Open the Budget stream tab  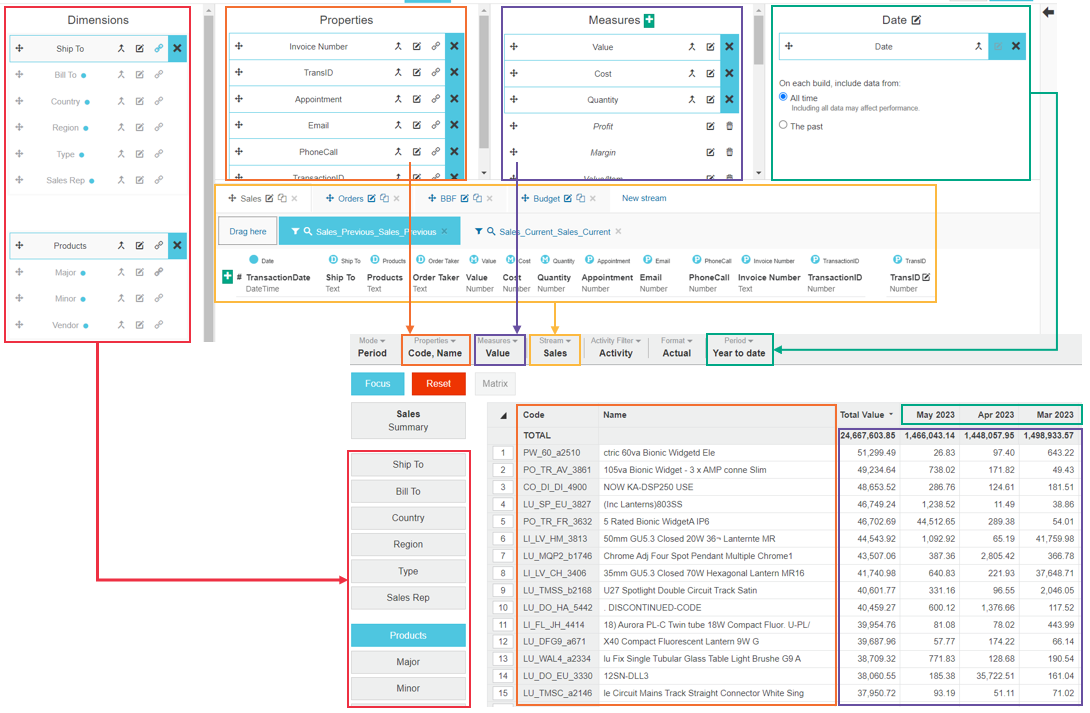tap(539, 198)
